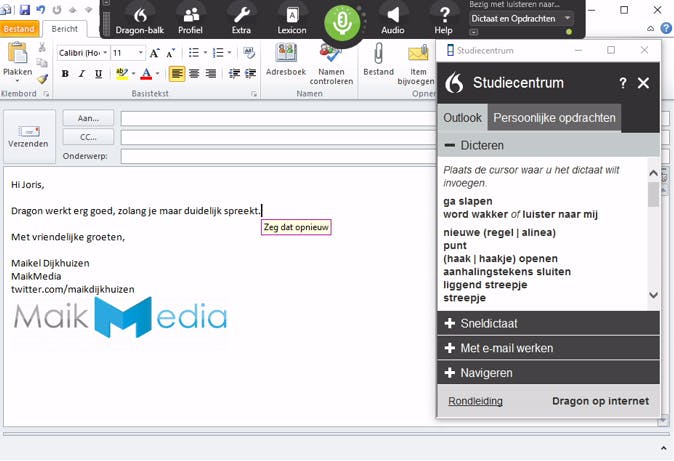Toggle underline formatting
This screenshot has width=674, height=461.
click(98, 74)
